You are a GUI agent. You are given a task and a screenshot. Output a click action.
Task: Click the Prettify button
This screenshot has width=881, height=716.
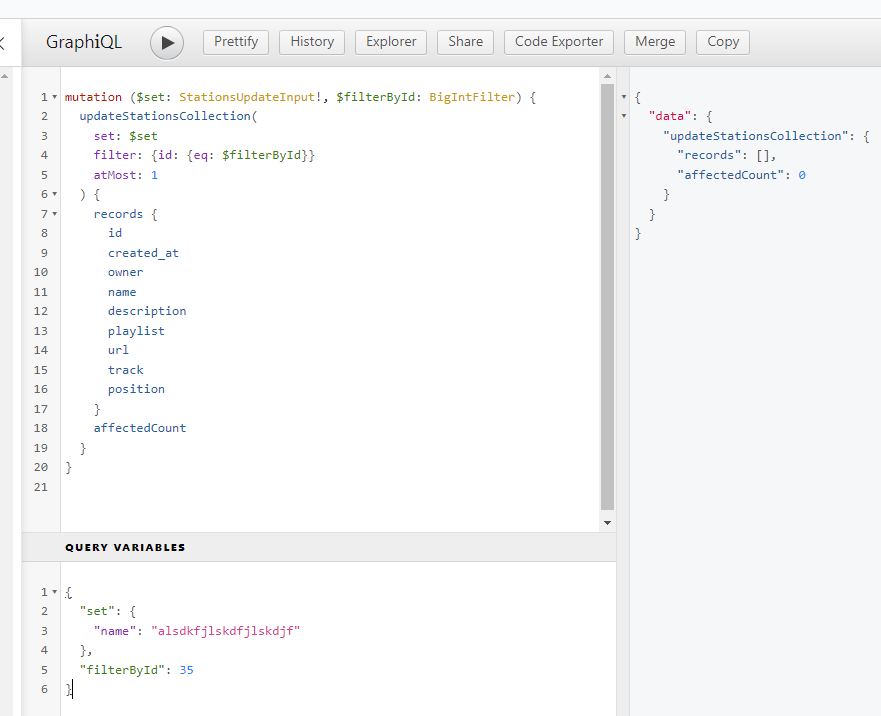[x=236, y=42]
